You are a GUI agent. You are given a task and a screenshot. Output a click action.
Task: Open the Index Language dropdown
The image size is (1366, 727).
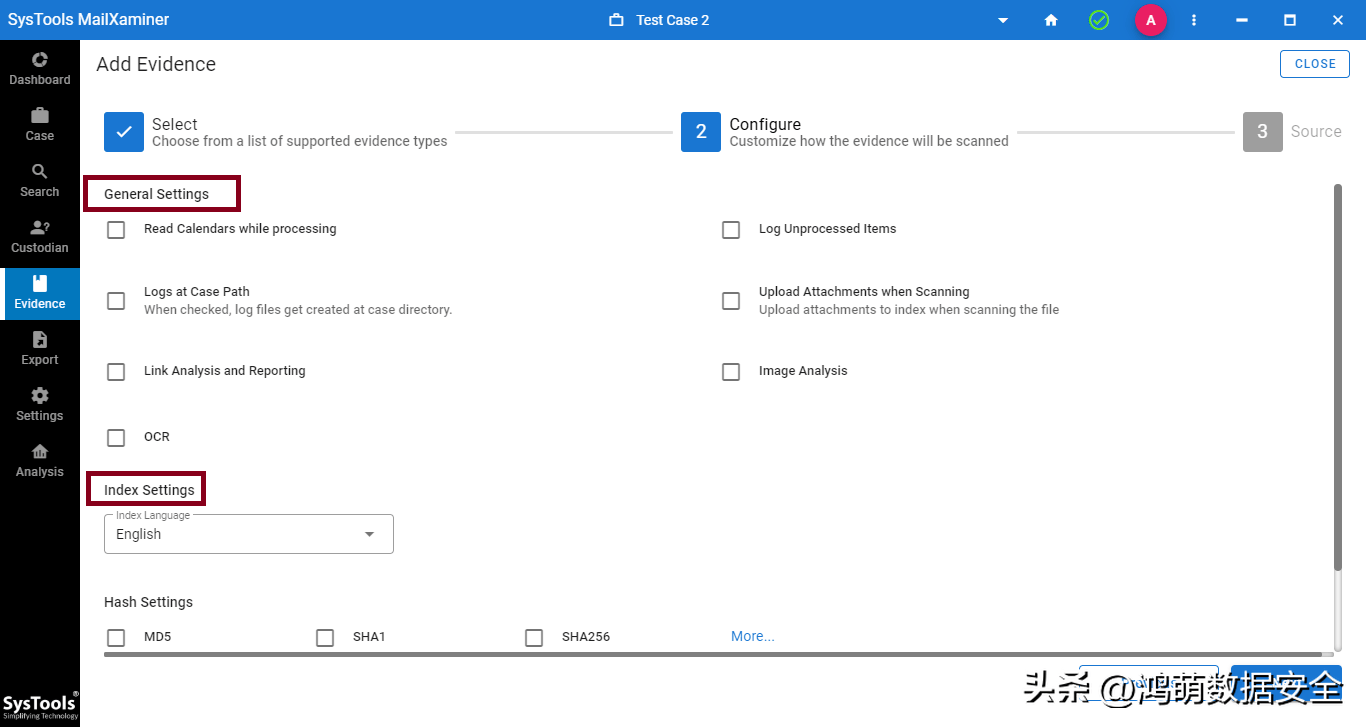(x=249, y=534)
